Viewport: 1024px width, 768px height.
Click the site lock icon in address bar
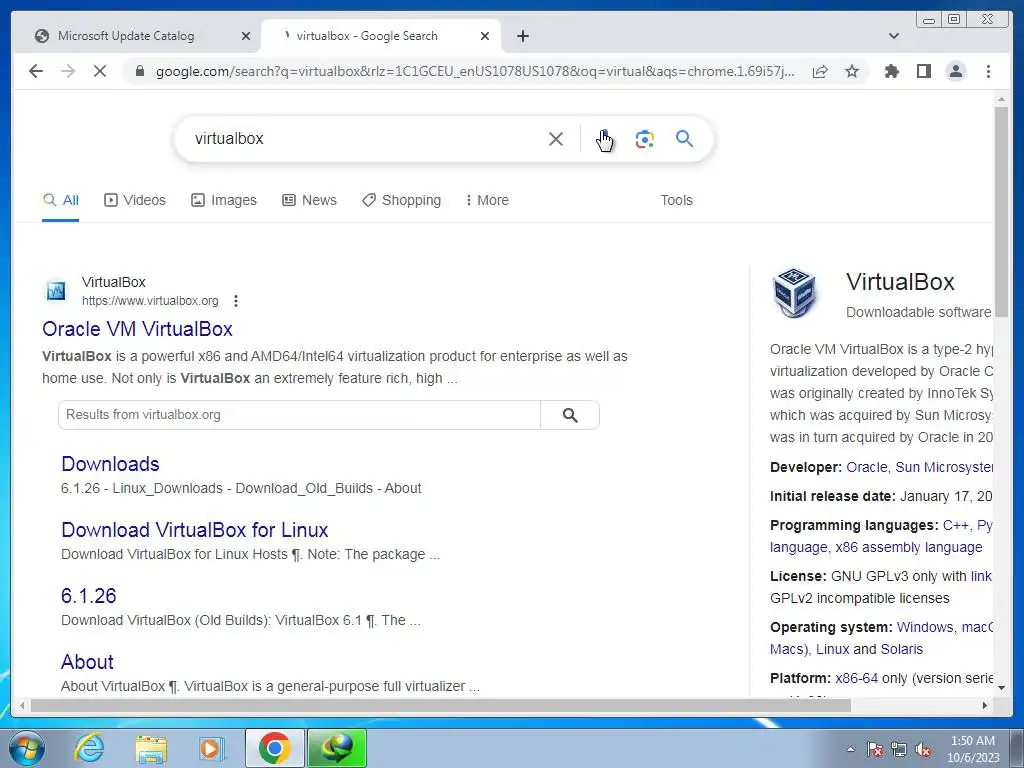coord(139,71)
